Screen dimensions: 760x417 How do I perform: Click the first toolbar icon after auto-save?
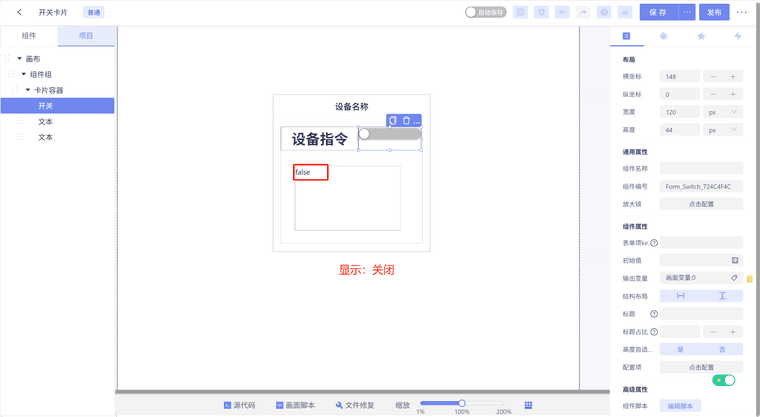pos(521,12)
